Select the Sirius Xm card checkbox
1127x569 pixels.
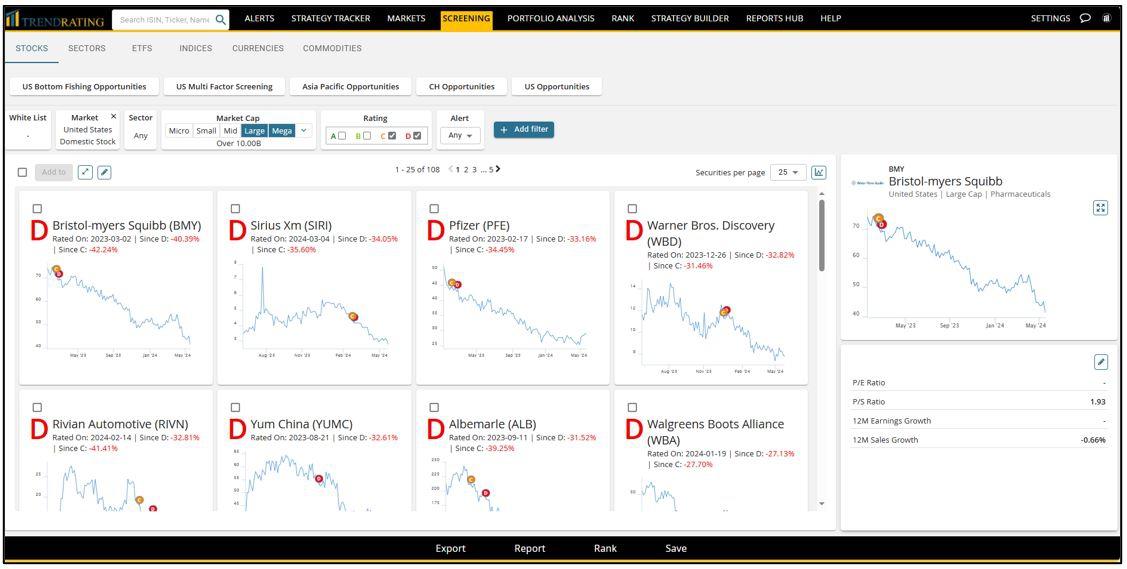tap(236, 208)
